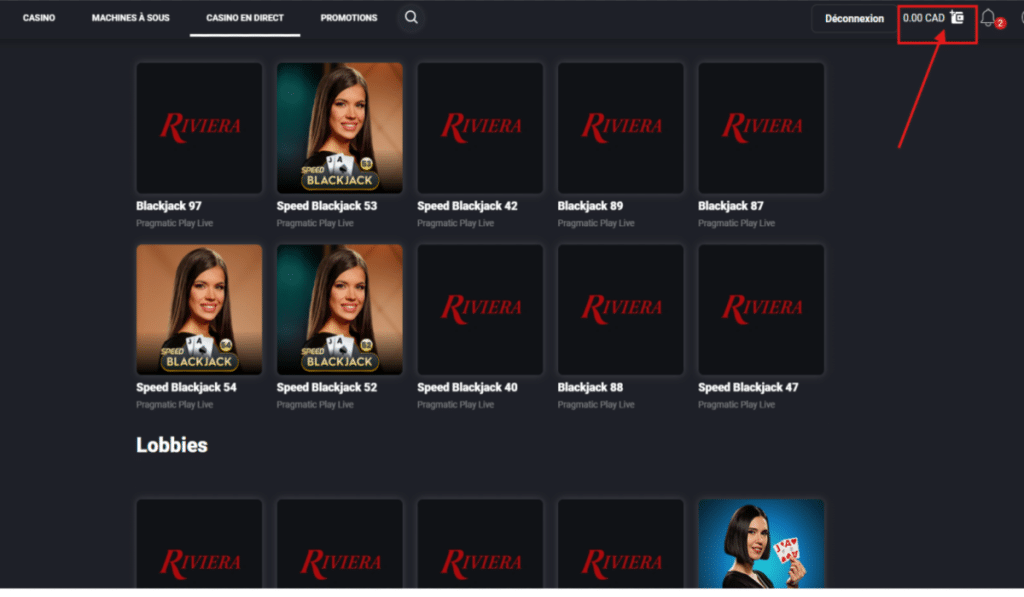Open the Blackjack 97 game tile
Viewport: 1024px width, 597px height.
(199, 128)
